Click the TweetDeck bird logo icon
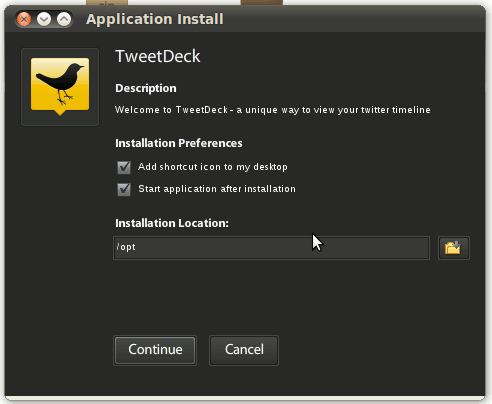 click(x=60, y=87)
